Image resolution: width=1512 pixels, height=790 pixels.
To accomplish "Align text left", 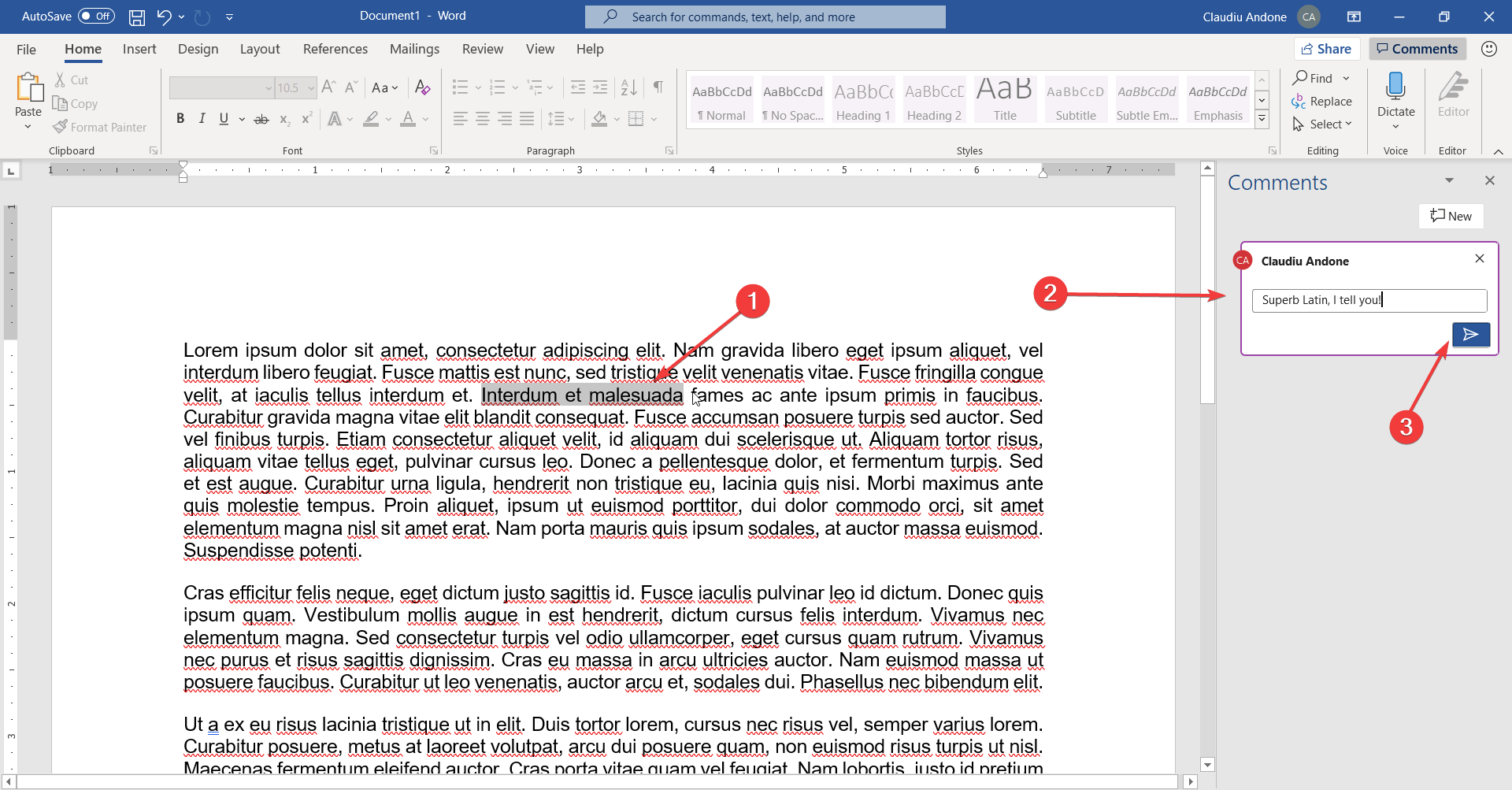I will click(x=461, y=119).
